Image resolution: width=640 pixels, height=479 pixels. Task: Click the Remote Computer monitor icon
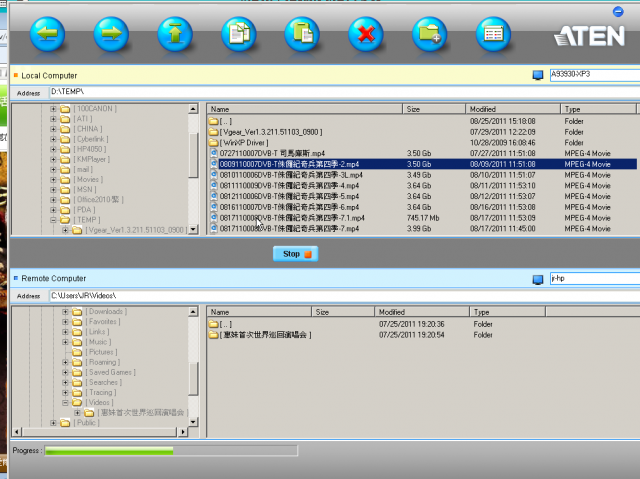538,279
